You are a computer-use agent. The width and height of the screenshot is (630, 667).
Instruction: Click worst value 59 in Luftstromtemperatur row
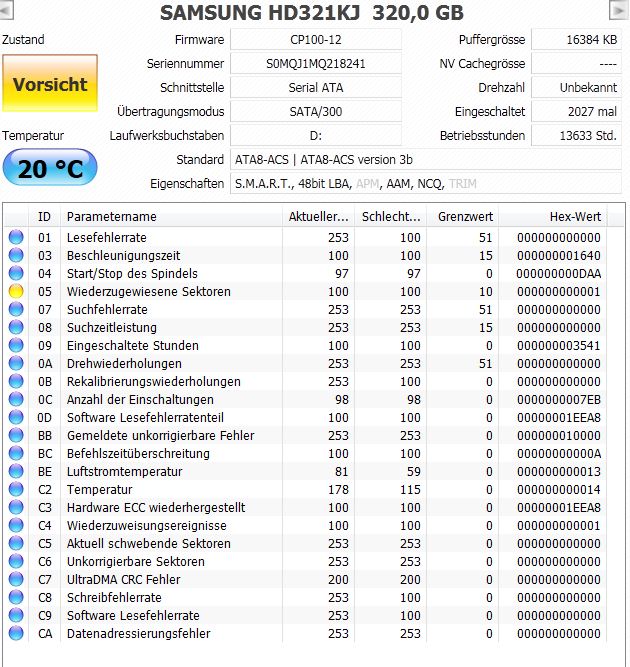[x=413, y=471]
